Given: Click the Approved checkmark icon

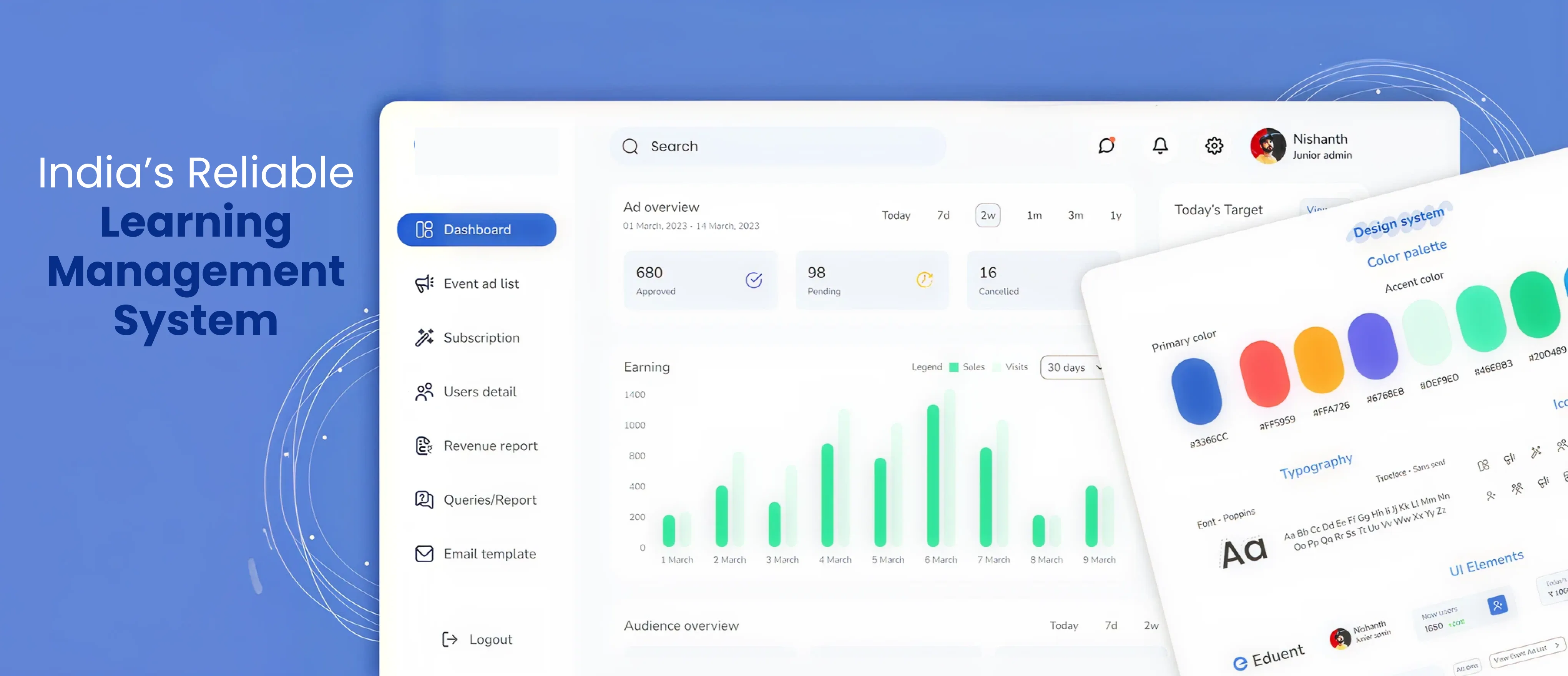Looking at the screenshot, I should (754, 280).
